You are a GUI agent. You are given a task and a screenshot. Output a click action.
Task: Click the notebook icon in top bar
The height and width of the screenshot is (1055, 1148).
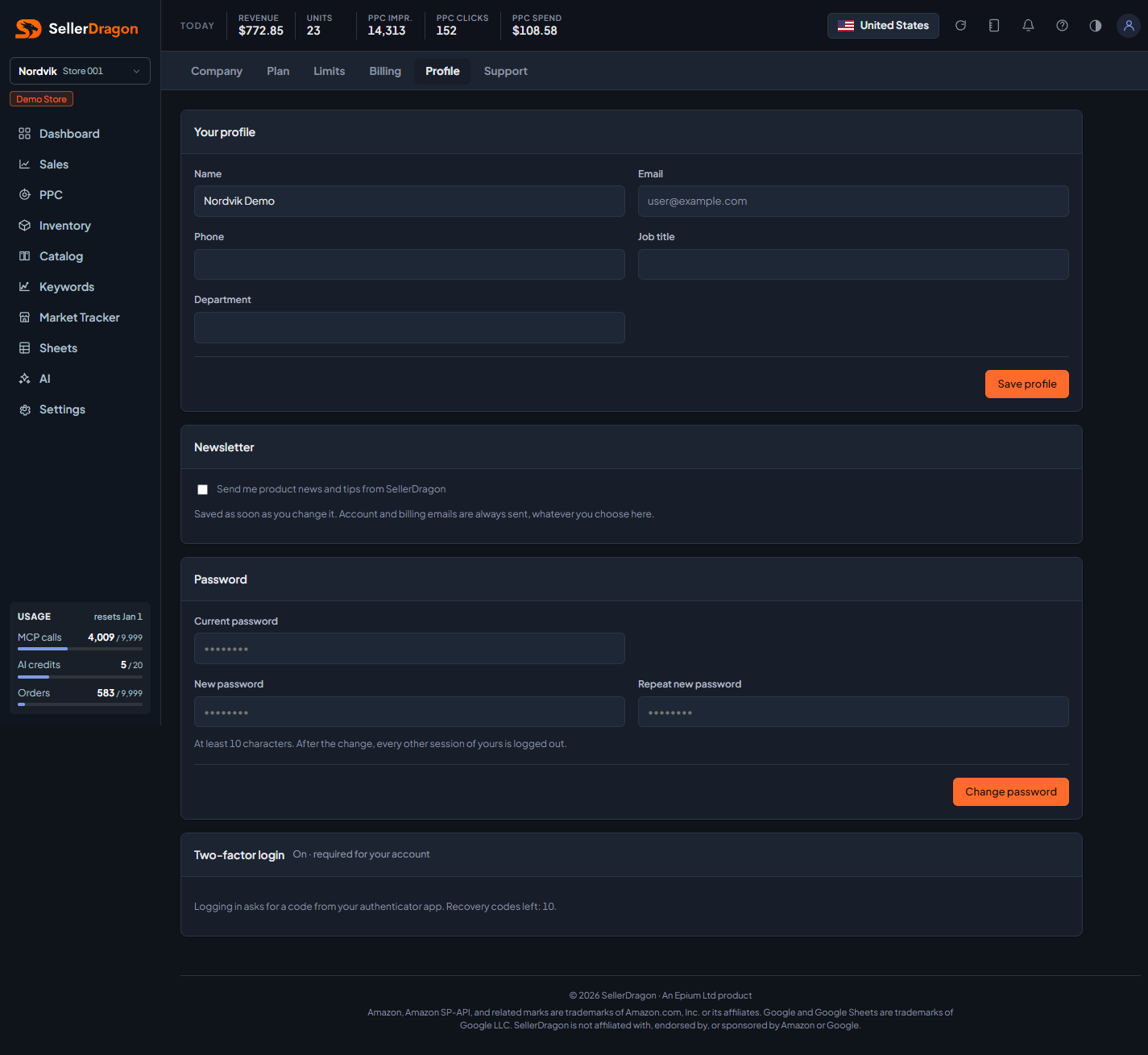[994, 26]
